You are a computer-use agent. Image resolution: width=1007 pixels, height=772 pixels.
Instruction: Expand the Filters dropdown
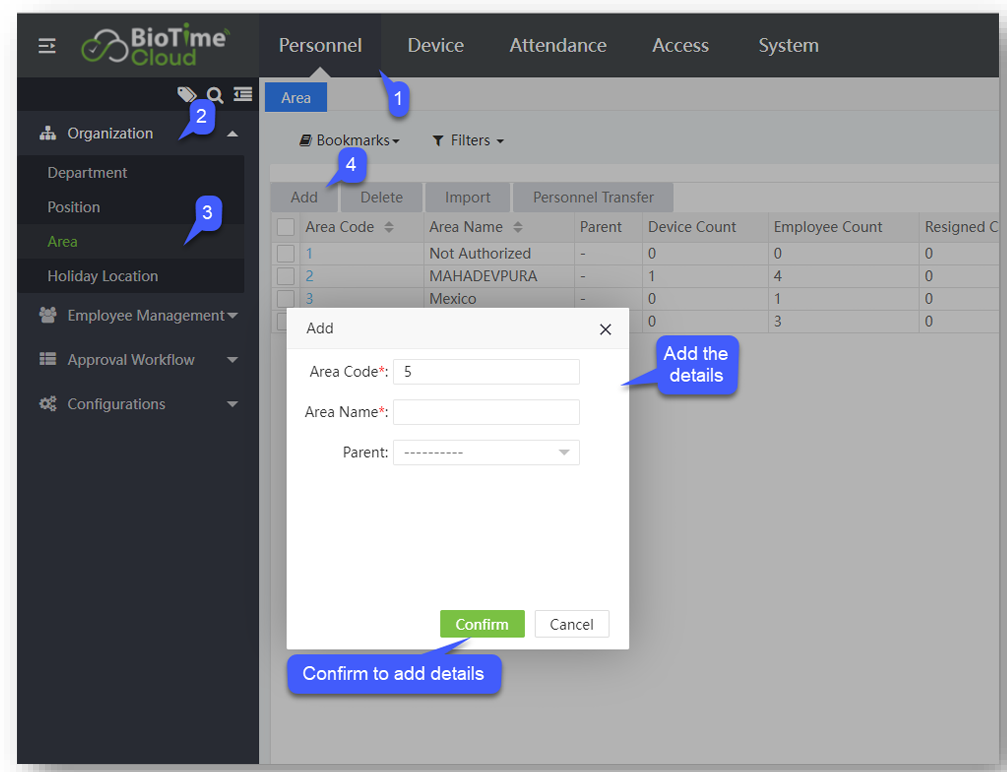[x=468, y=141]
